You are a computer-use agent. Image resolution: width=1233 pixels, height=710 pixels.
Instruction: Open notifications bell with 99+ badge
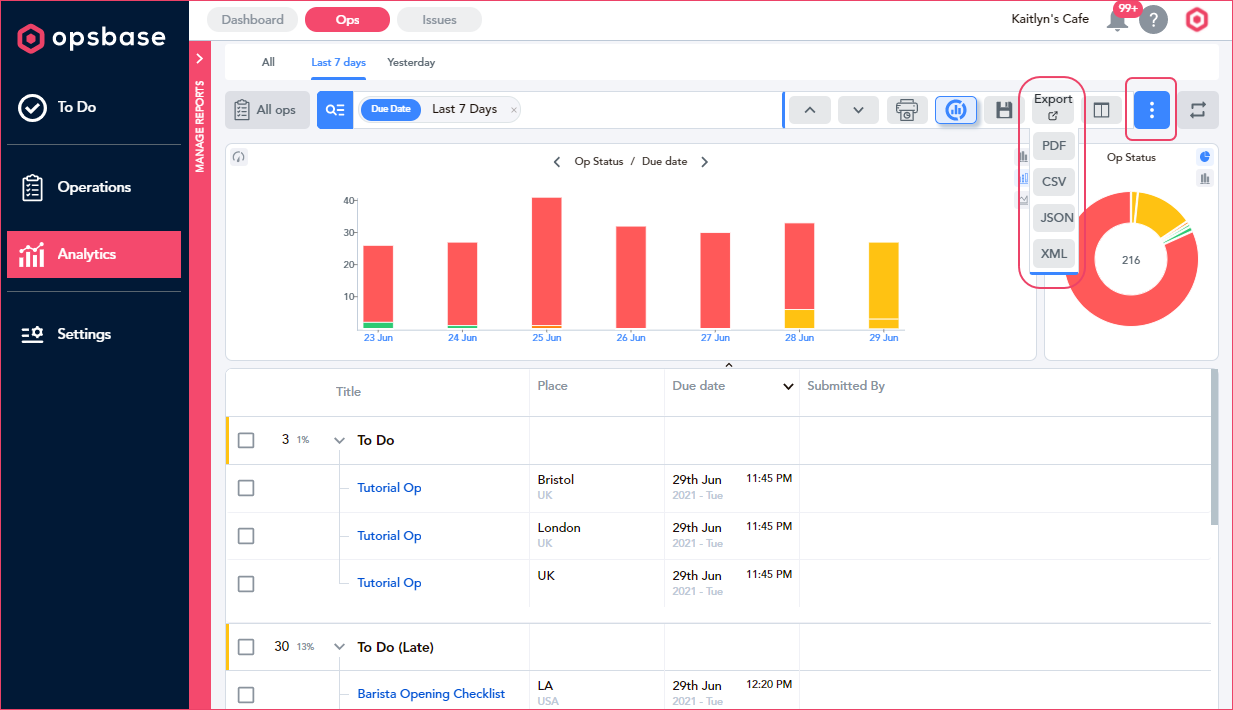click(1118, 20)
